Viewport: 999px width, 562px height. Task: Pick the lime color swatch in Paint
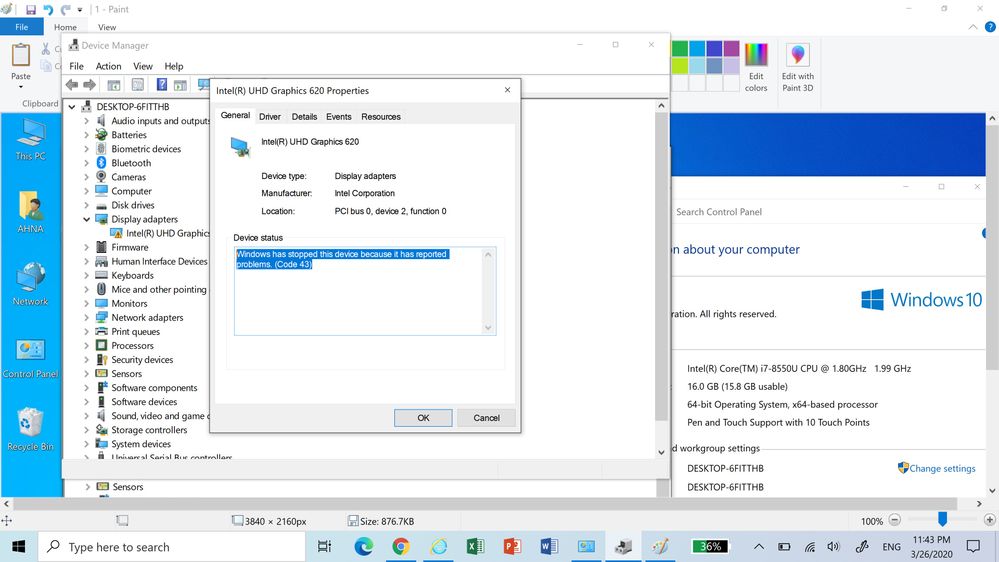coord(680,65)
